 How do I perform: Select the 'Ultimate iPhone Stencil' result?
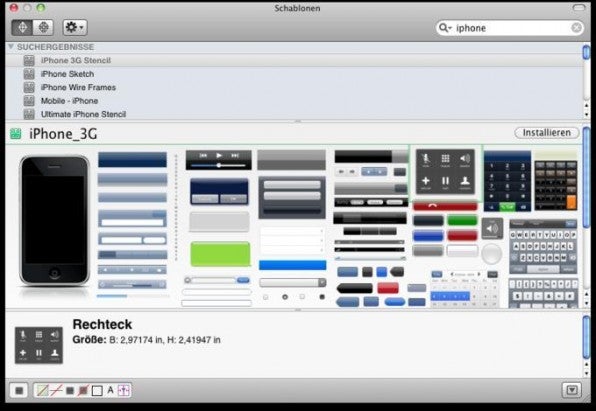pyautogui.click(x=294, y=114)
